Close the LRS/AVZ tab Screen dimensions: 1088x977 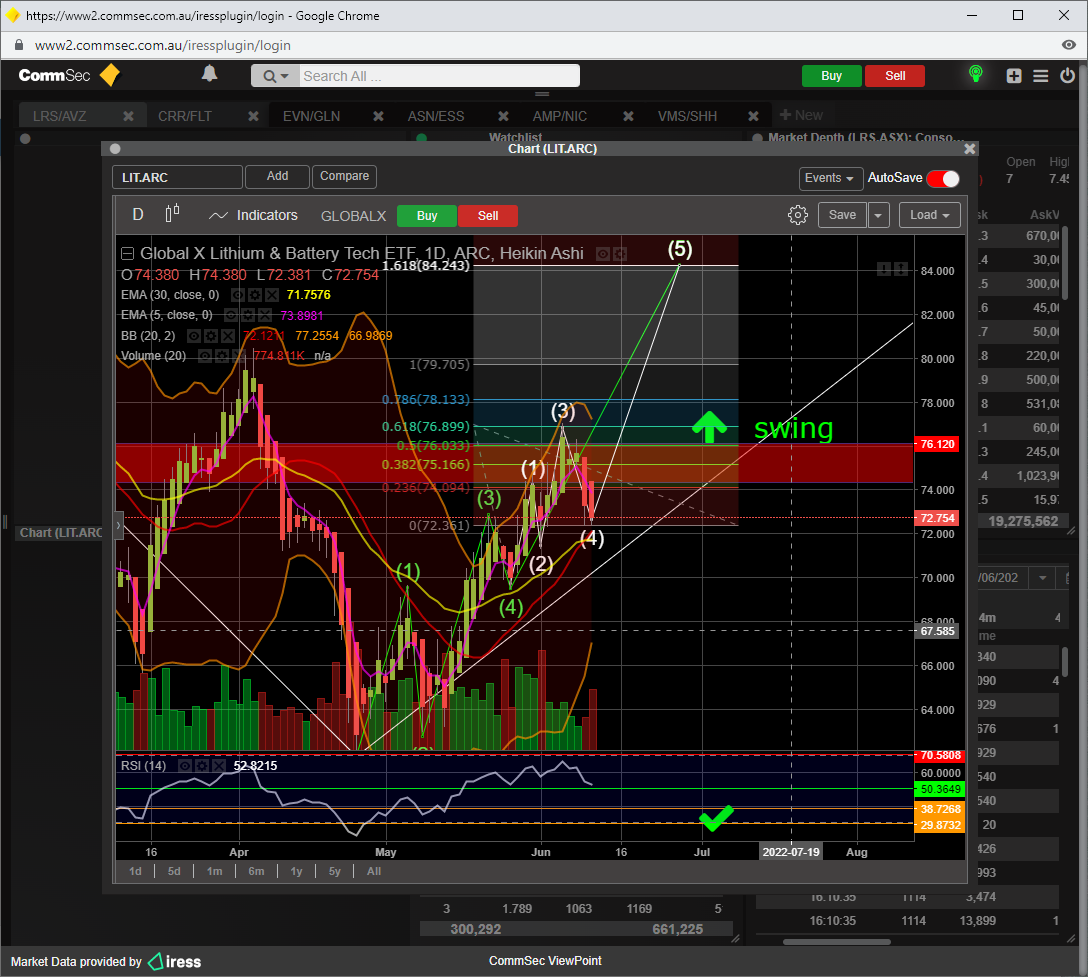pos(128,116)
